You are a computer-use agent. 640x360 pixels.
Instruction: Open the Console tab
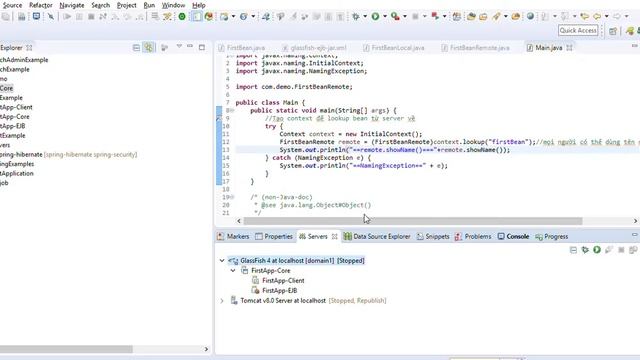pyautogui.click(x=513, y=237)
